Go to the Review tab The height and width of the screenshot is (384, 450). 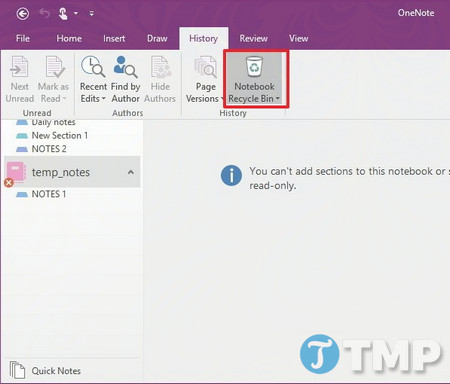[253, 38]
